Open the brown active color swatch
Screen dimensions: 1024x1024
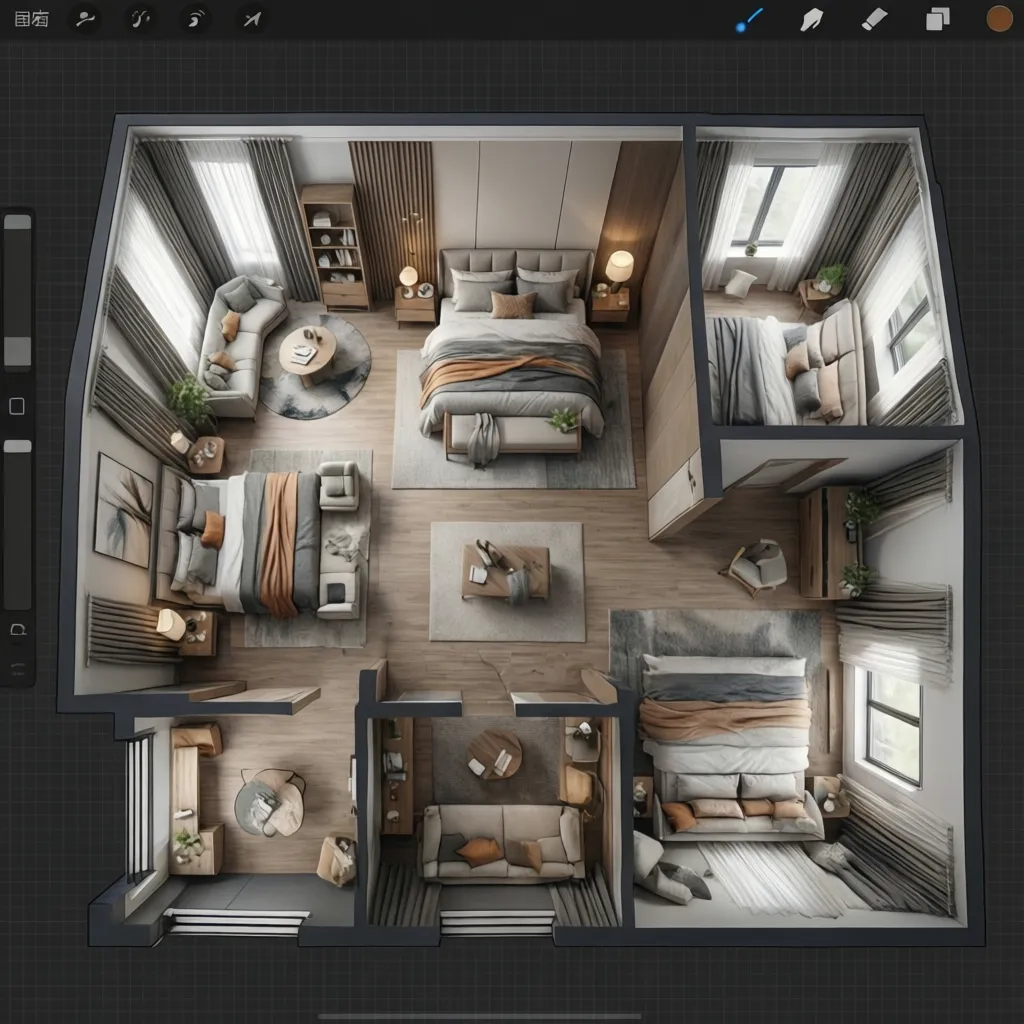[999, 19]
